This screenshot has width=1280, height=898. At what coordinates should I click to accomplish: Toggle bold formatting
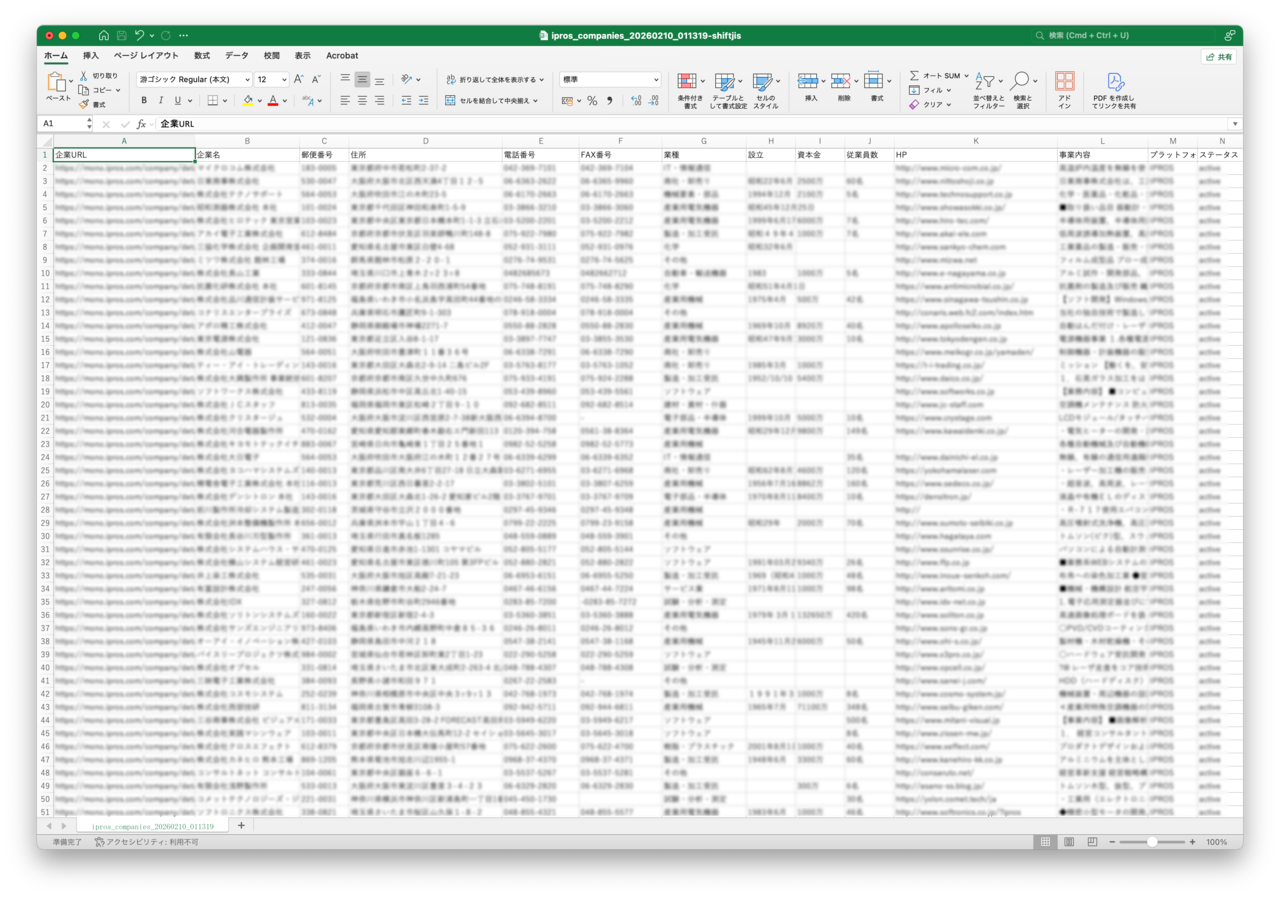(x=144, y=101)
